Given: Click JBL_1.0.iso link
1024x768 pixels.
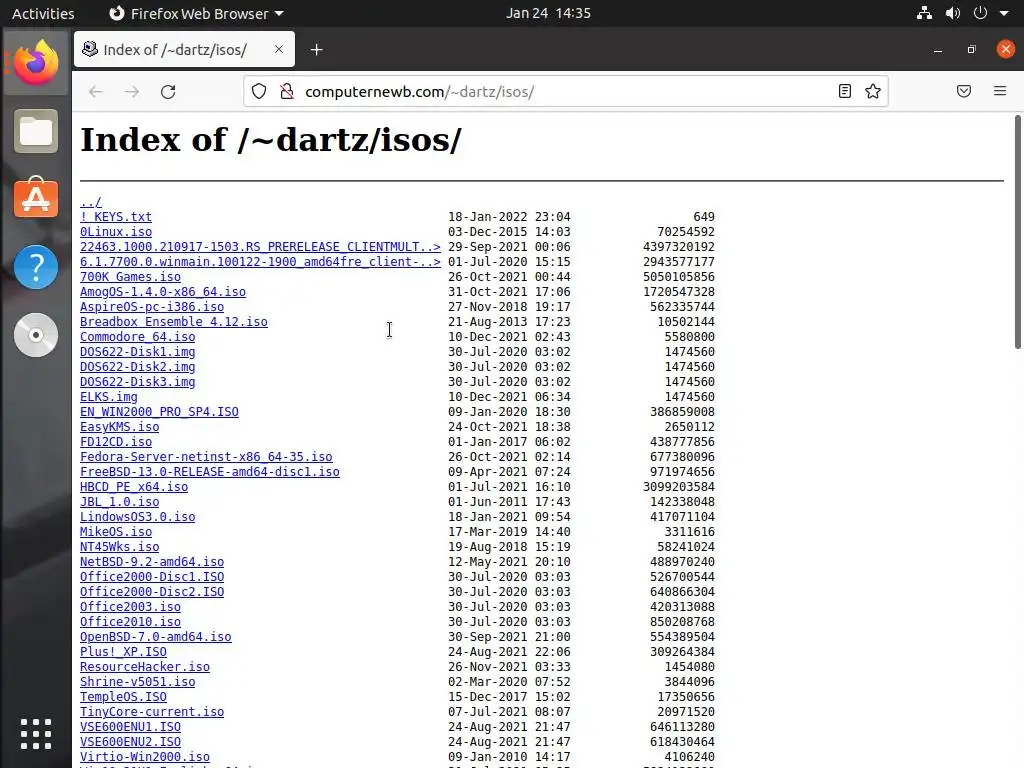Looking at the screenshot, I should pyautogui.click(x=120, y=502).
